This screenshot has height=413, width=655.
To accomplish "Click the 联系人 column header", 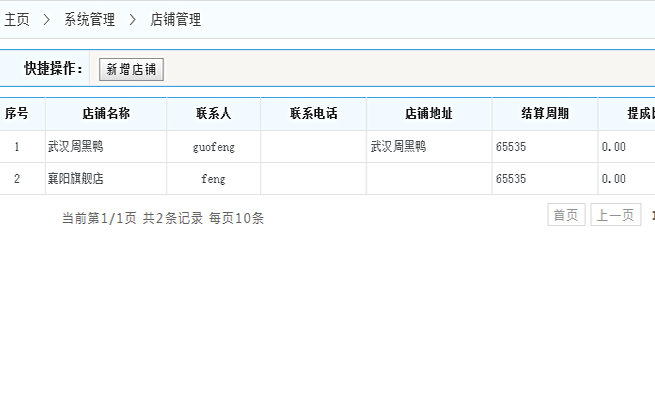I will click(x=213, y=114).
